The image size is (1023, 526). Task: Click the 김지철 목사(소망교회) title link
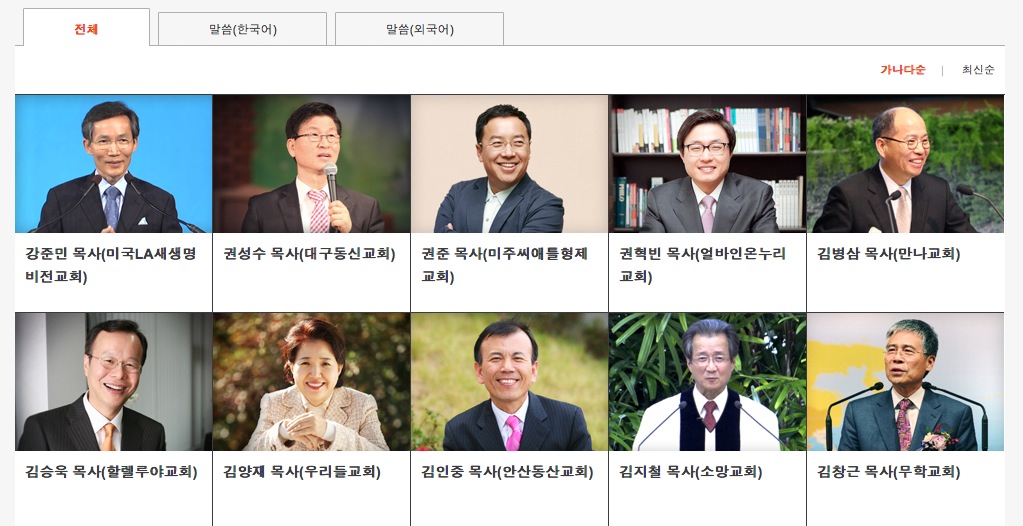(x=690, y=472)
